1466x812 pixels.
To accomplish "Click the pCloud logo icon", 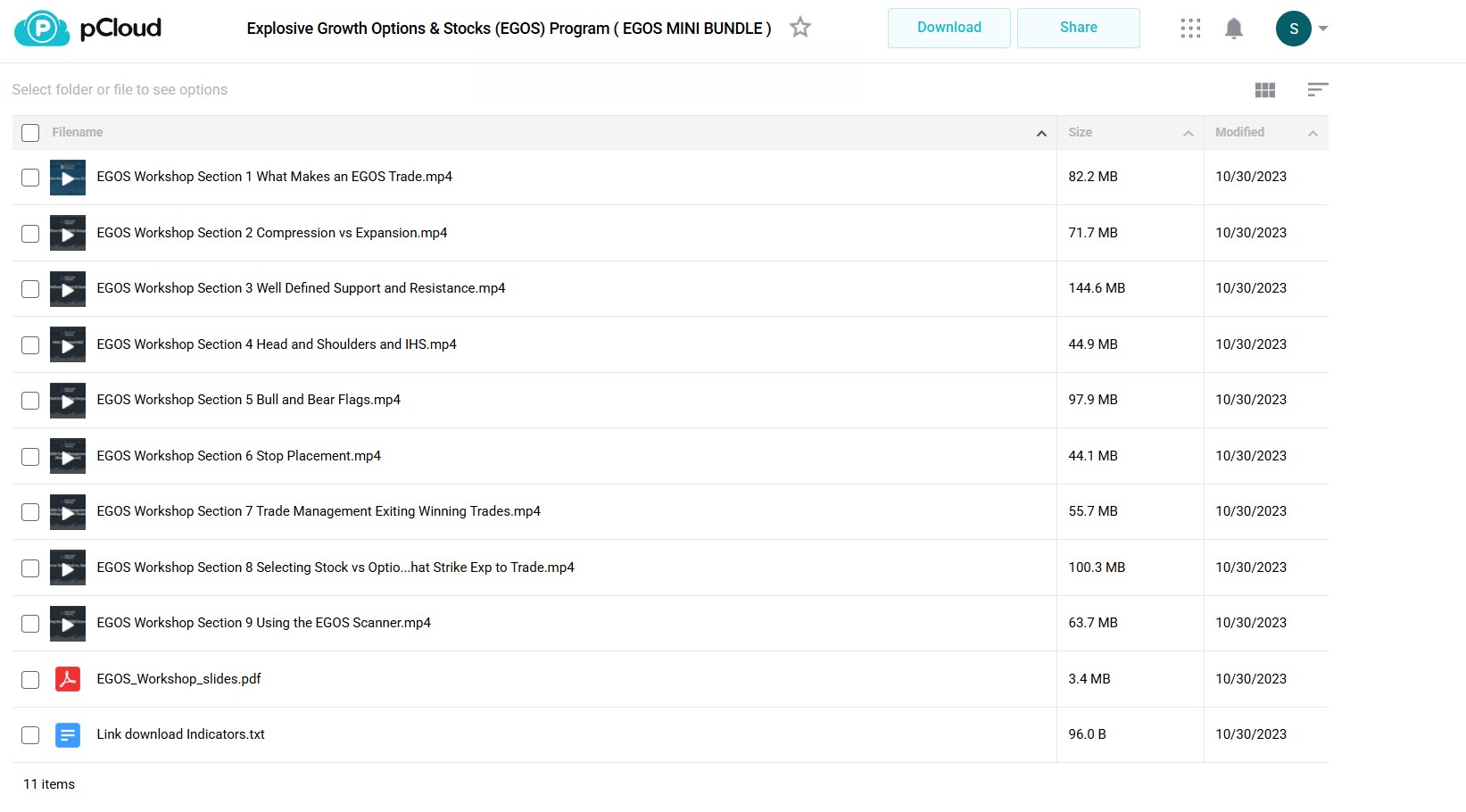I will (42, 29).
